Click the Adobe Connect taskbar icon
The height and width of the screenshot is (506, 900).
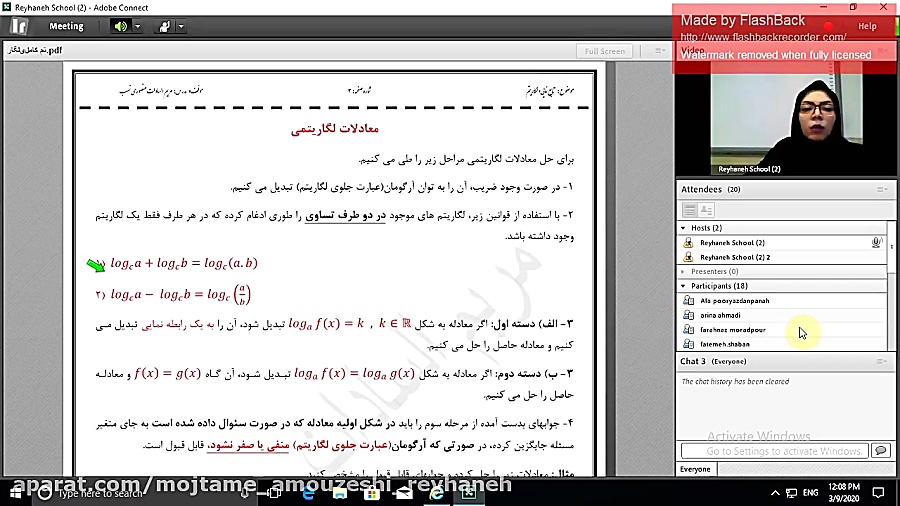point(469,492)
